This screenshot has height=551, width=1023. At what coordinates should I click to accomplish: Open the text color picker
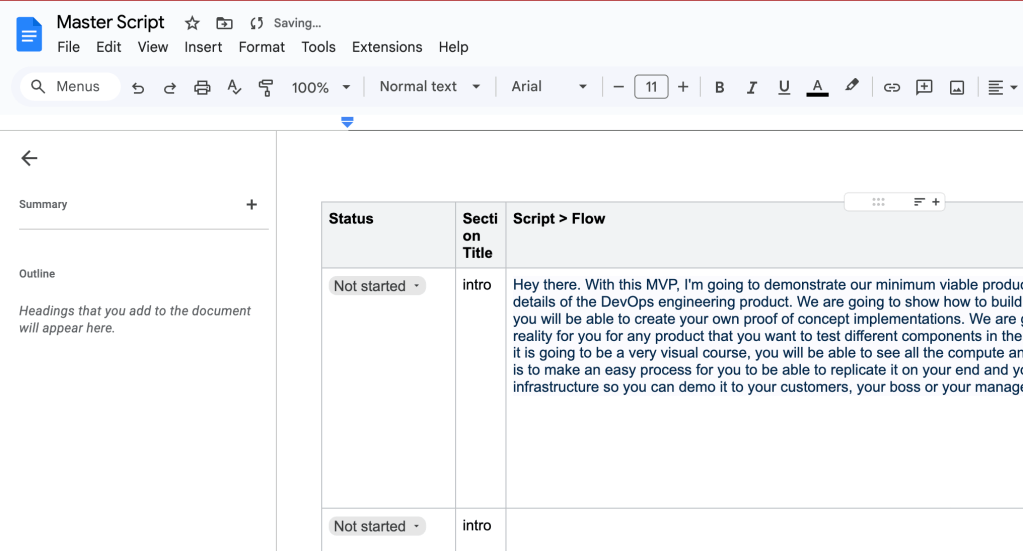[x=817, y=87]
